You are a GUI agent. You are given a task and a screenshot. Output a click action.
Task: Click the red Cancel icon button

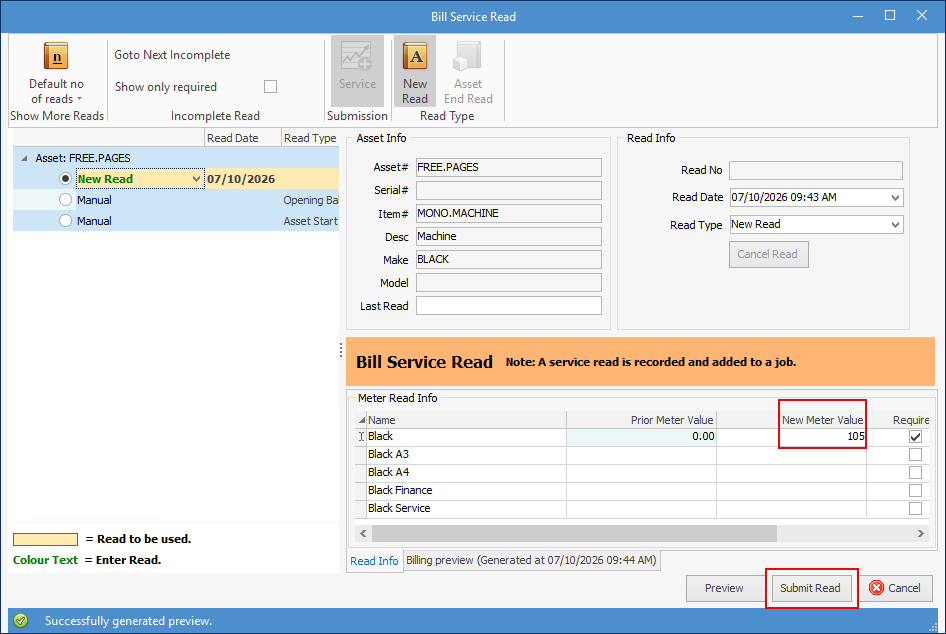pos(877,588)
